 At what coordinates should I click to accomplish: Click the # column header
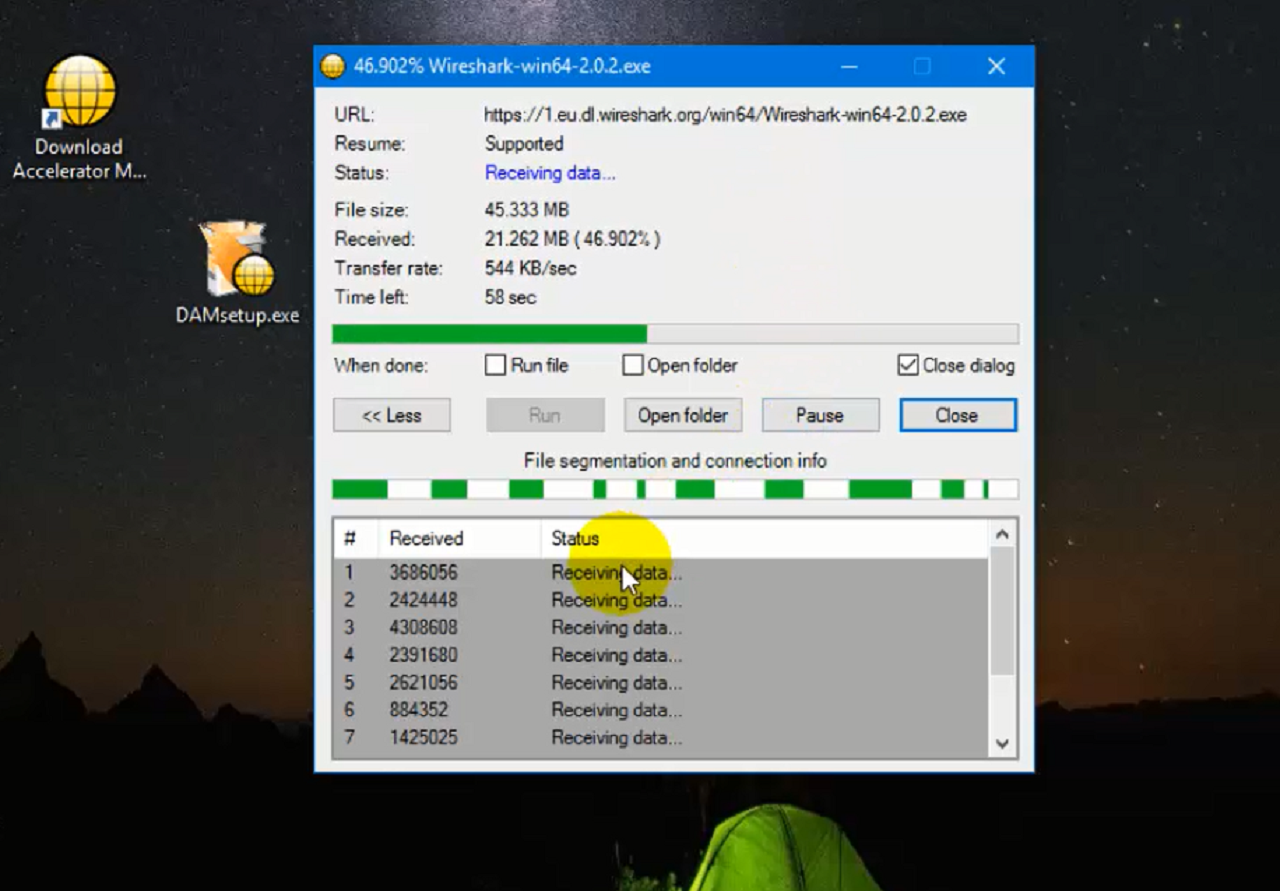point(356,538)
